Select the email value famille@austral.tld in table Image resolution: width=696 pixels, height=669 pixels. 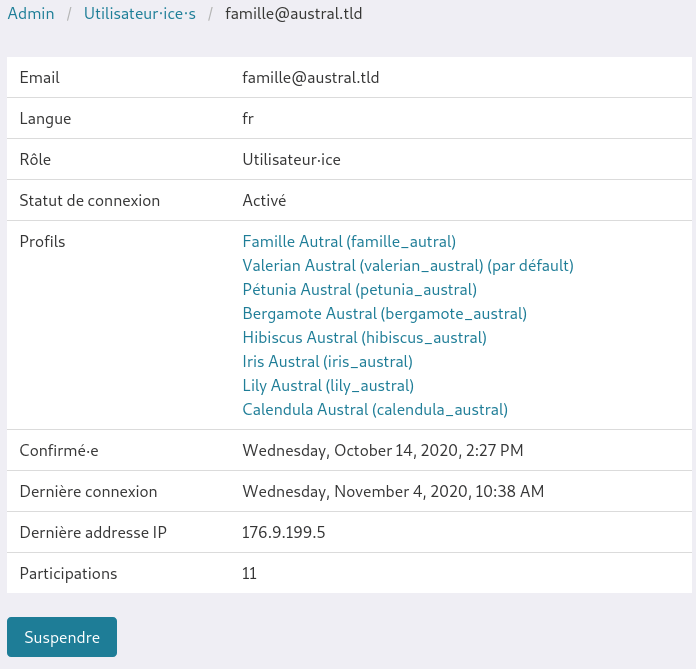tap(311, 78)
